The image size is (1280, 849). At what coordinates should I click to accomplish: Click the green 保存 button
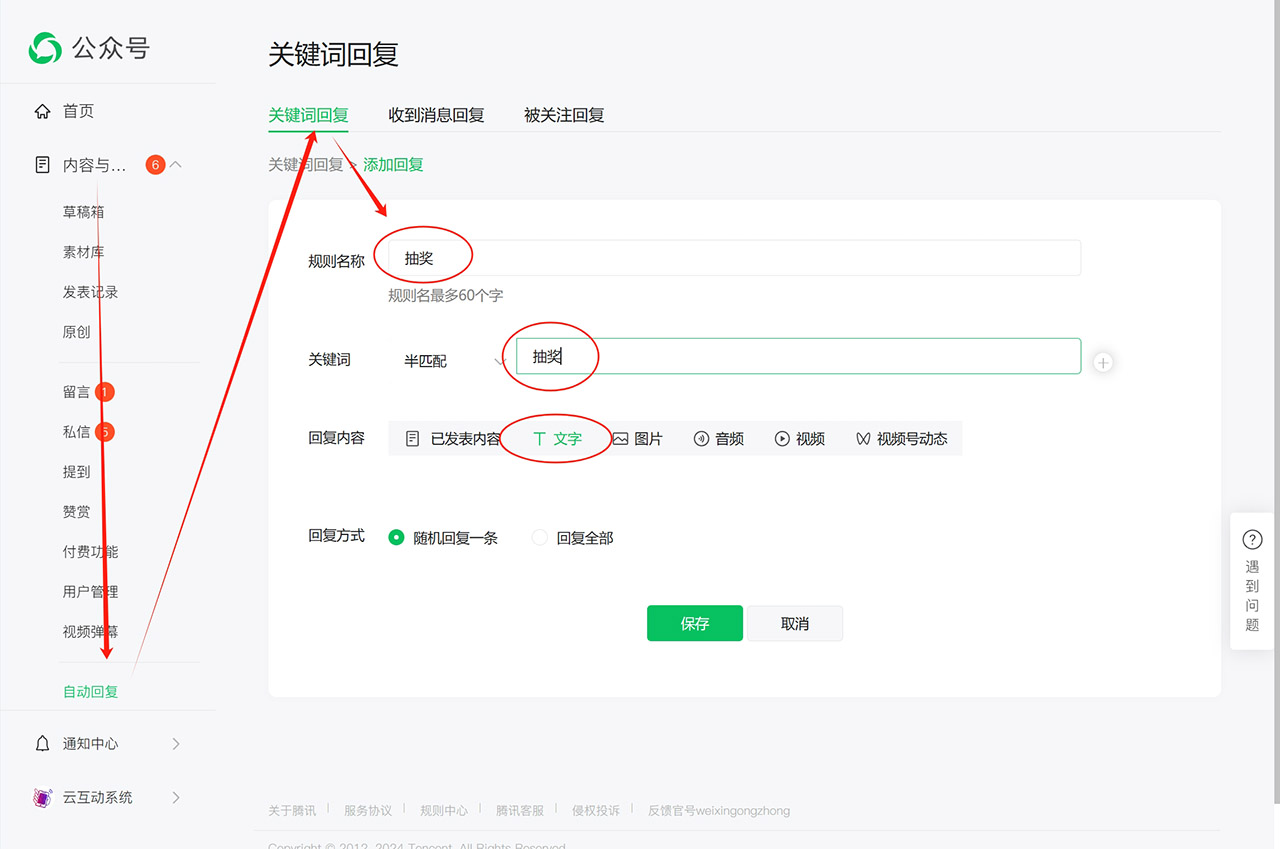(x=694, y=623)
